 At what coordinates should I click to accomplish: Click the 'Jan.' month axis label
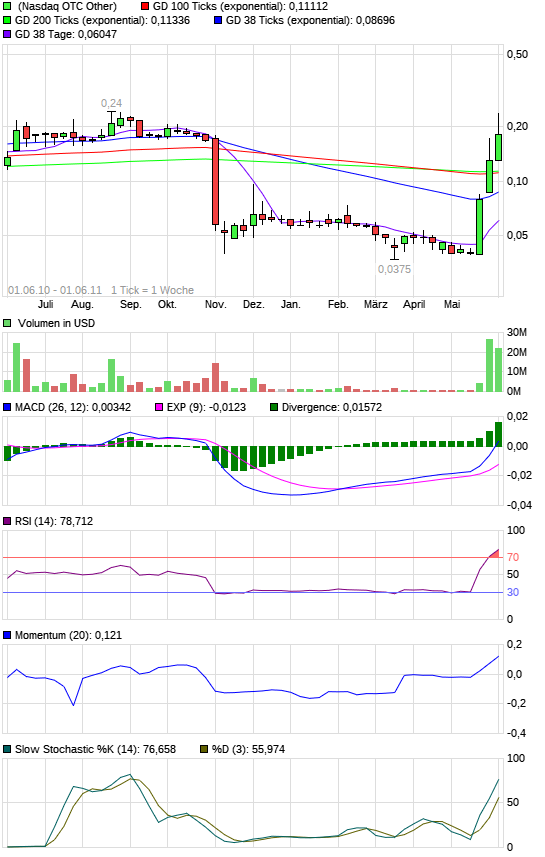pyautogui.click(x=290, y=304)
